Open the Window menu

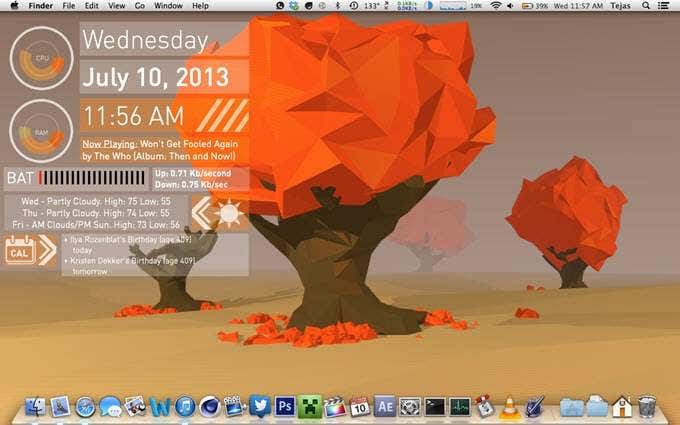(168, 6)
